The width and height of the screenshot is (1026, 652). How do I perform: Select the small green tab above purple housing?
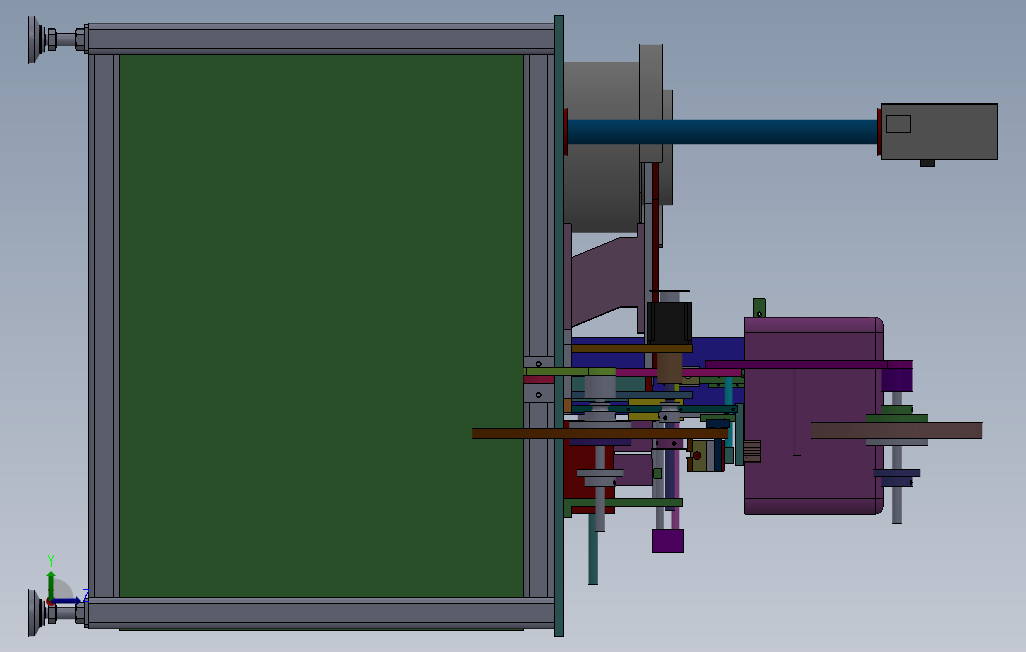759,308
